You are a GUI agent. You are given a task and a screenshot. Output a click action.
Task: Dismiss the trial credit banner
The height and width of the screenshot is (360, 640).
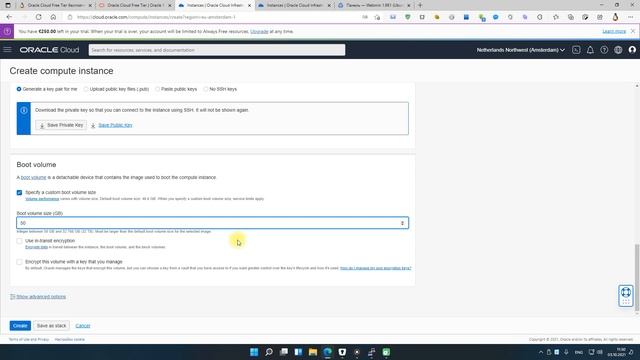(633, 31)
